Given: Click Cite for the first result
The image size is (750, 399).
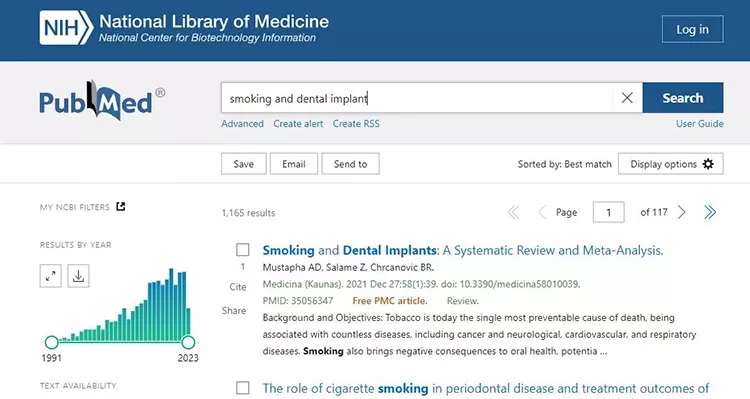Looking at the screenshot, I should [x=238, y=287].
